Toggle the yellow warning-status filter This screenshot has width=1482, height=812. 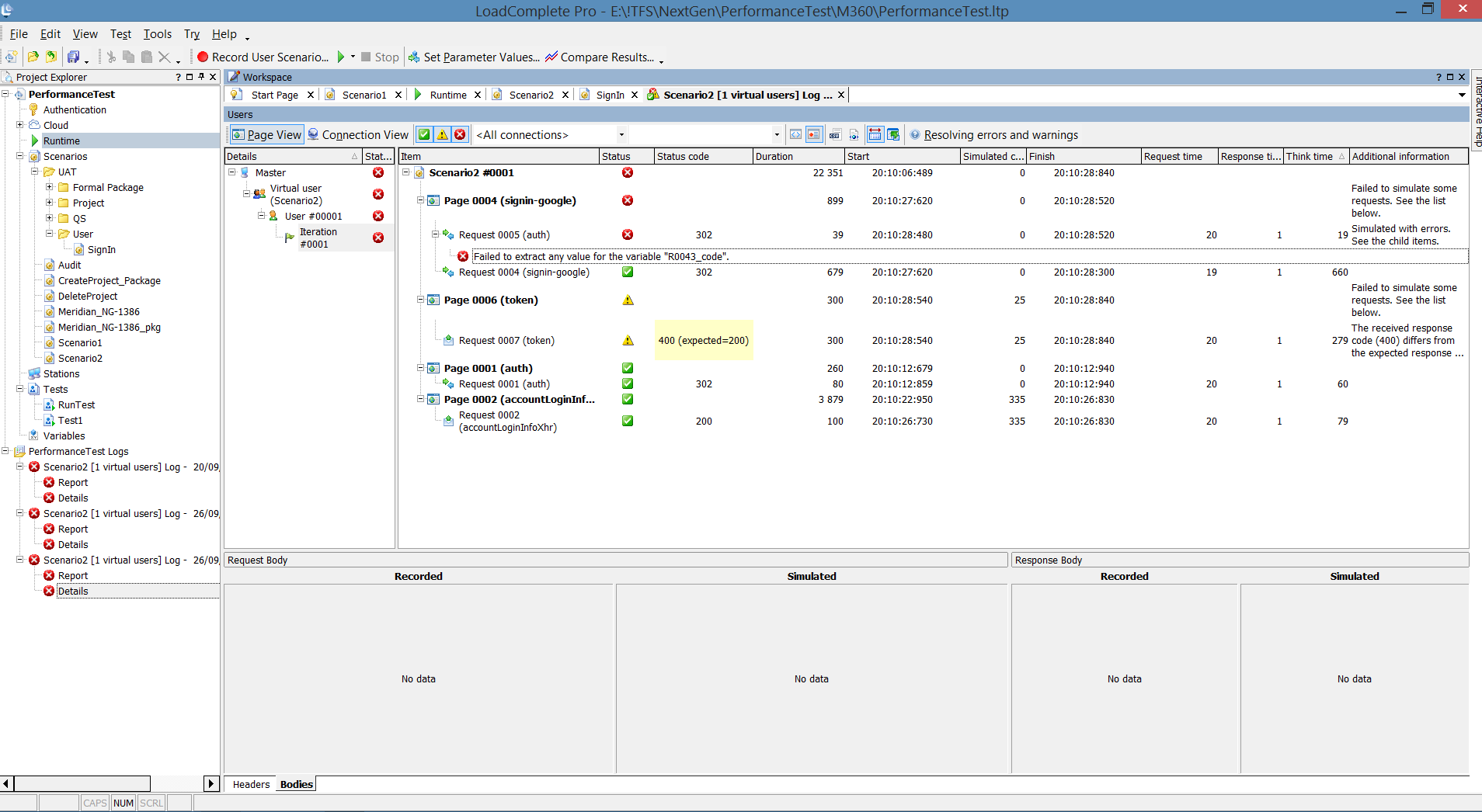point(442,134)
